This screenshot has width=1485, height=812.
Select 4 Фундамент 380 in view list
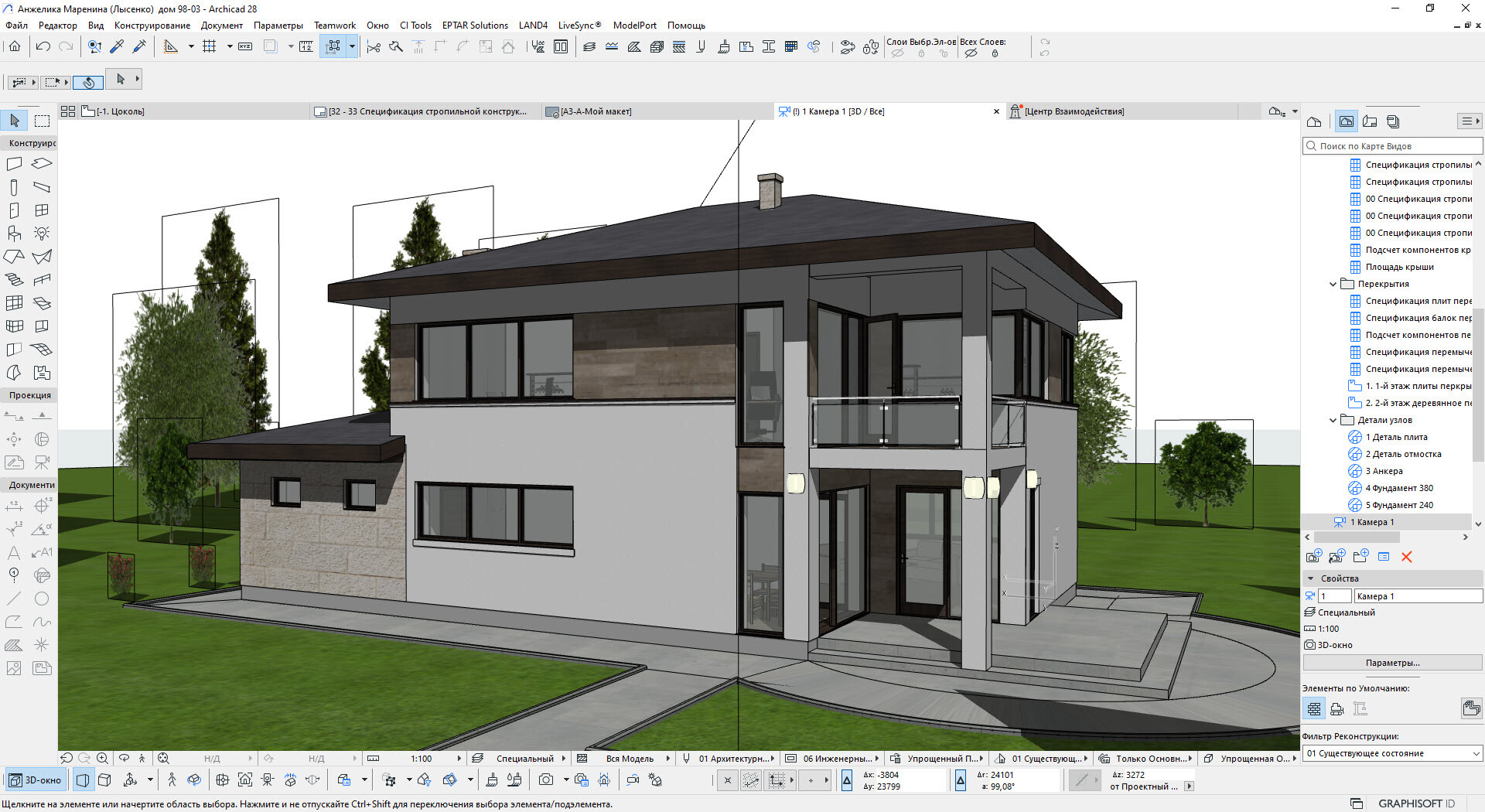(1398, 488)
